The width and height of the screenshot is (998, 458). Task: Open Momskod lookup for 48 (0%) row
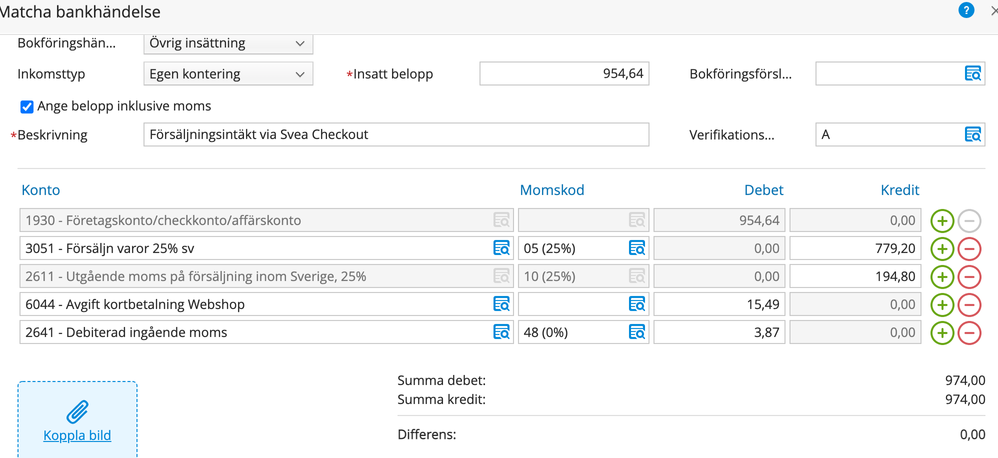[636, 332]
